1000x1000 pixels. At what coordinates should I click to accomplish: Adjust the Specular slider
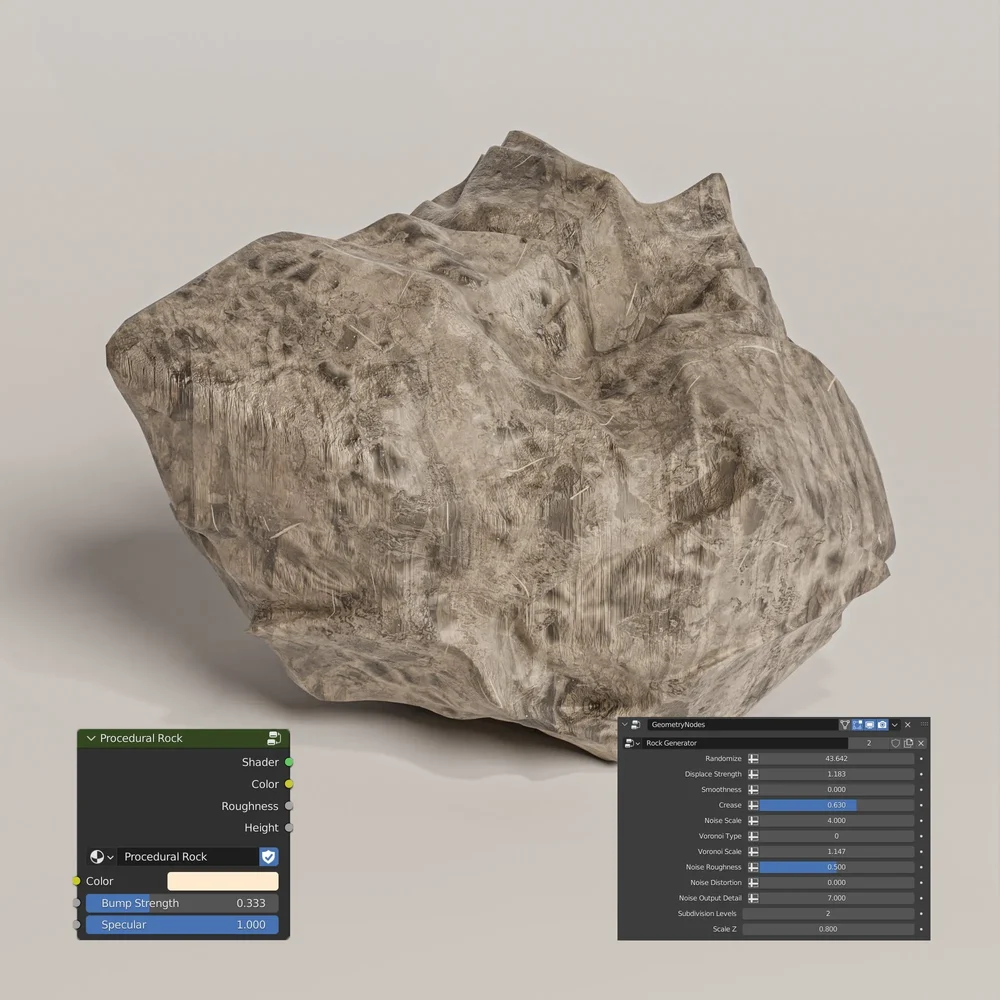(x=182, y=925)
